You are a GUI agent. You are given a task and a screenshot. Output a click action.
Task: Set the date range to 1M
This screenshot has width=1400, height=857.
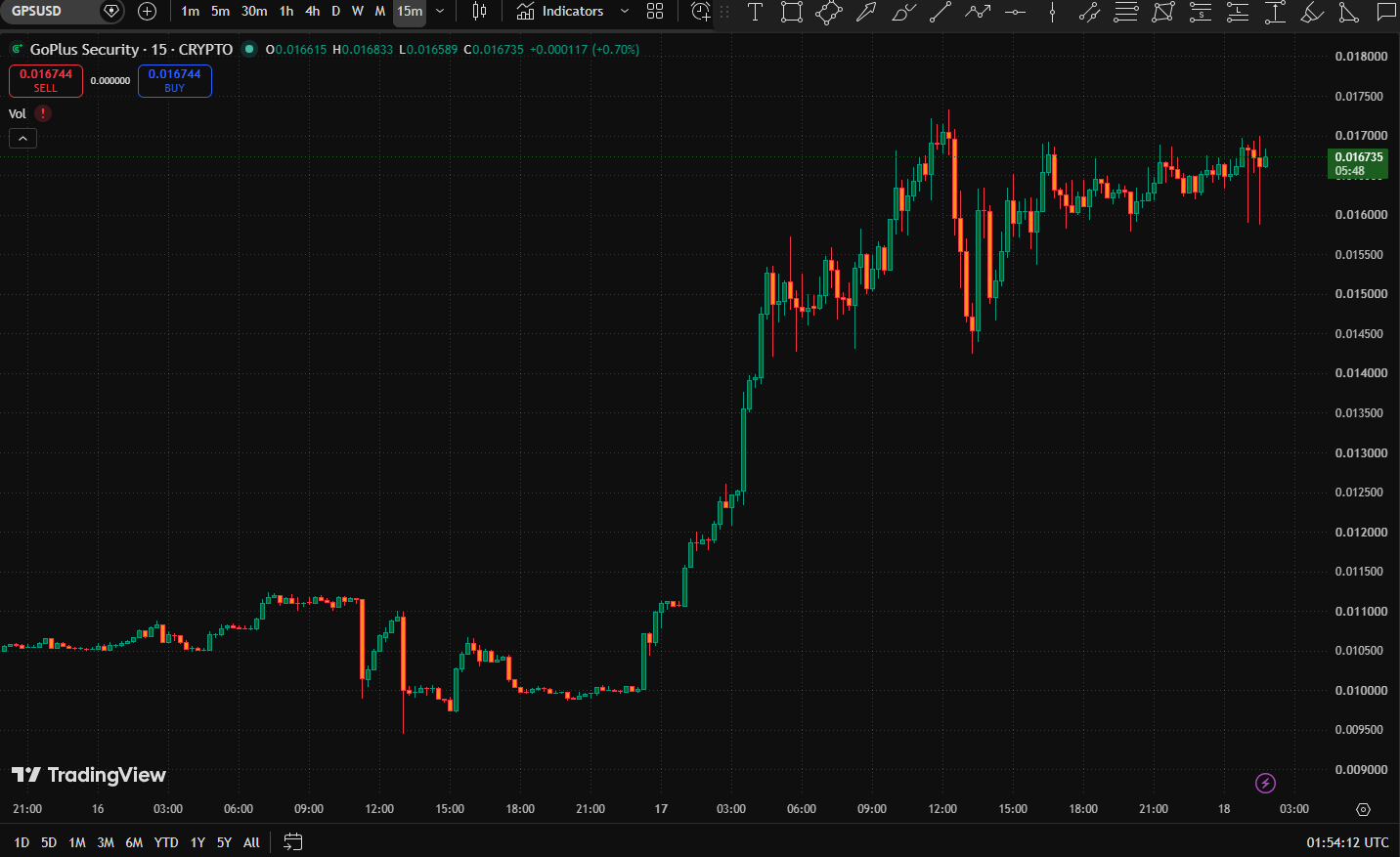point(77,842)
